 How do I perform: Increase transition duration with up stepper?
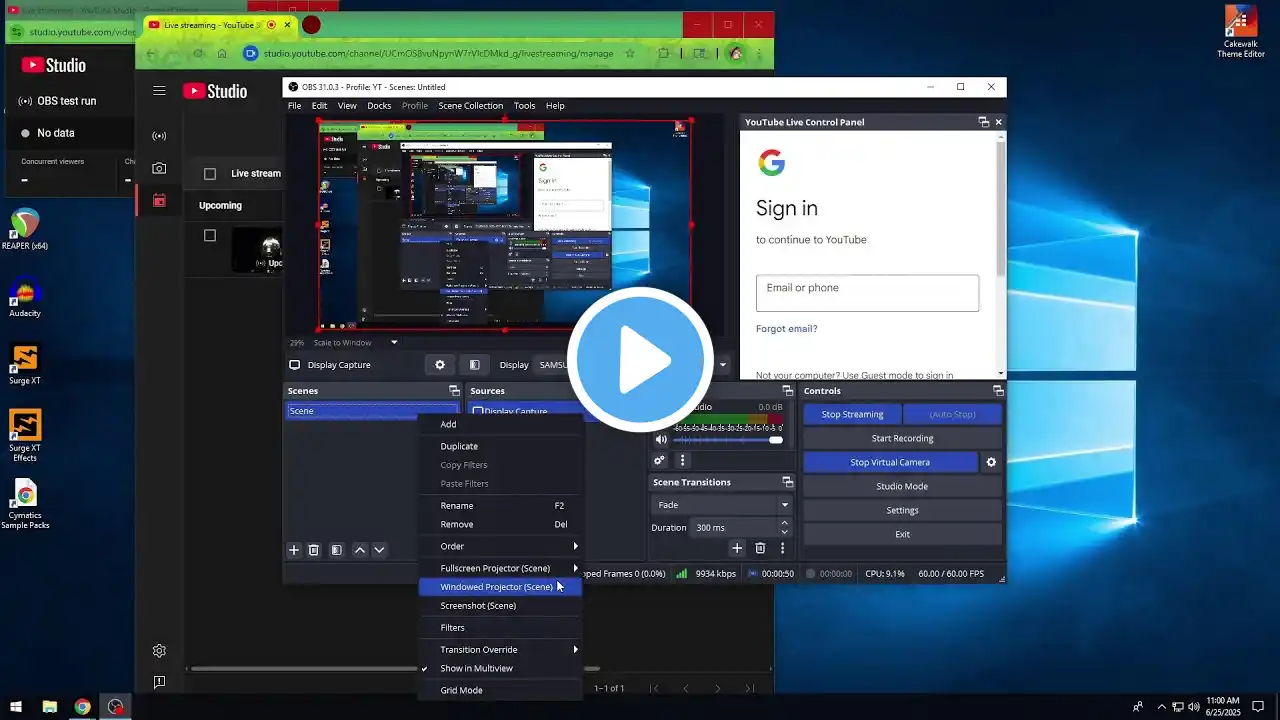(784, 522)
